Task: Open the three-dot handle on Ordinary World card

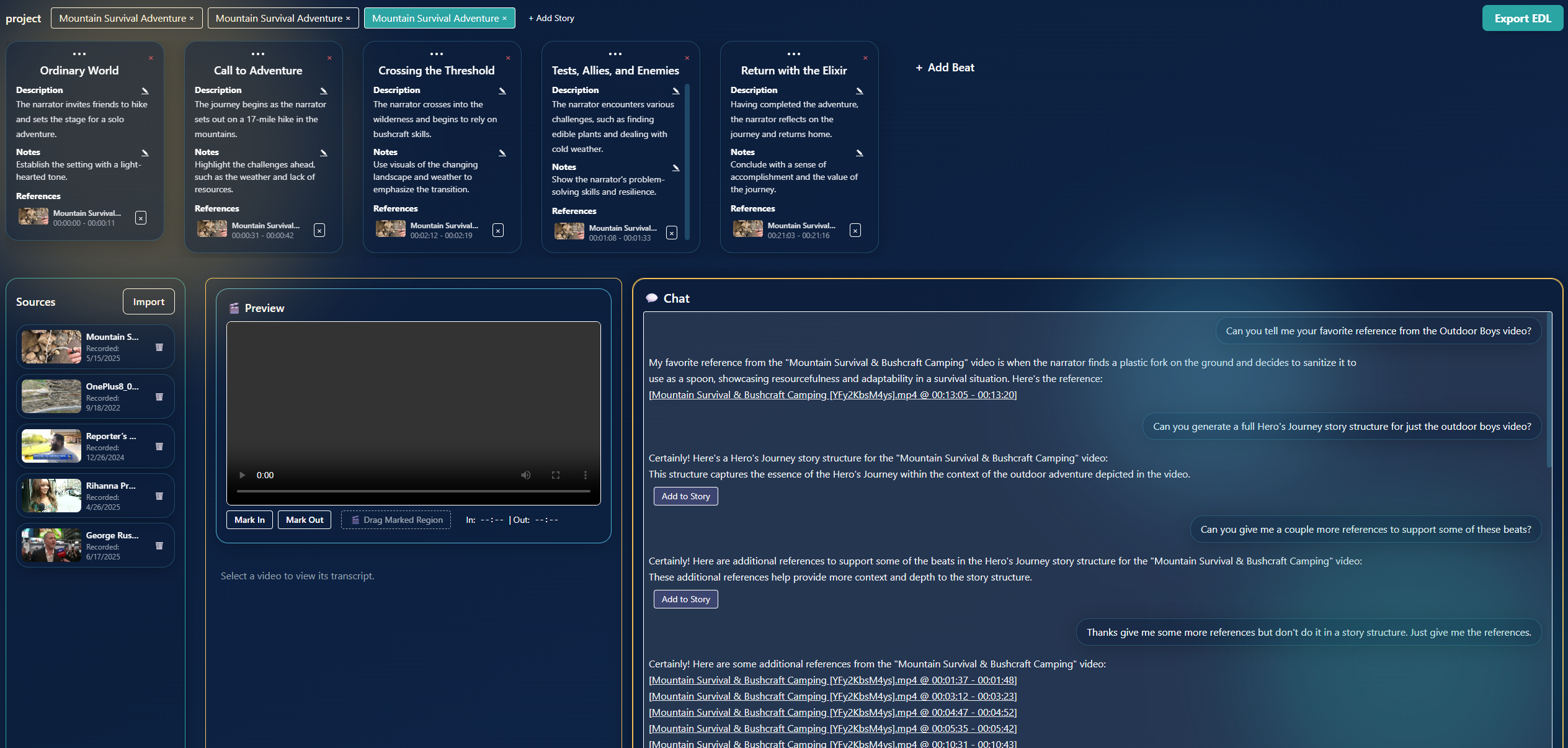Action: [x=79, y=54]
